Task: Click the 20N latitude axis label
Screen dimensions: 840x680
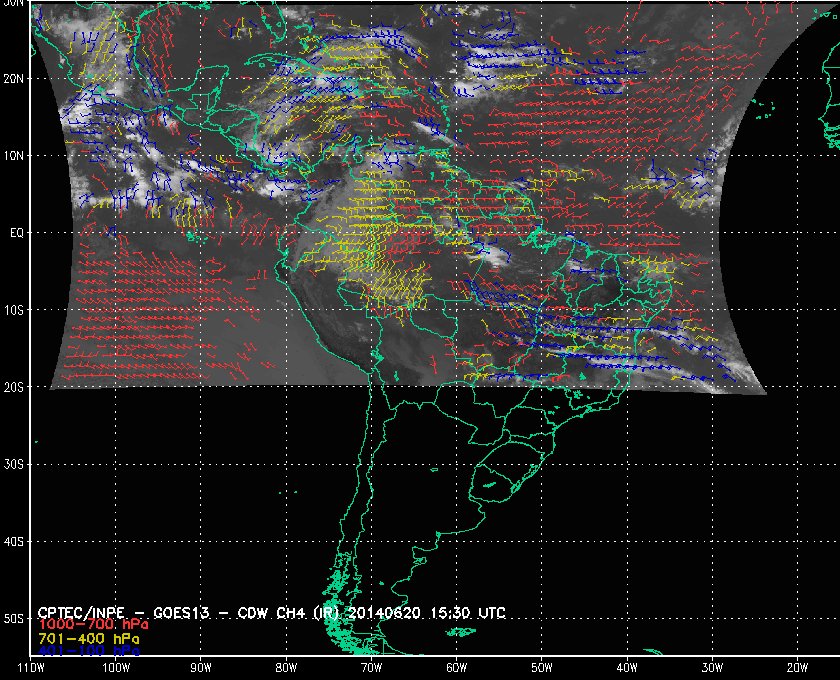Action: pyautogui.click(x=13, y=78)
